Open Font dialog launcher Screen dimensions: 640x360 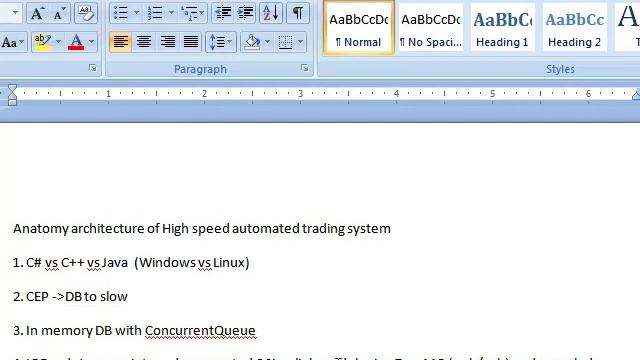(93, 68)
